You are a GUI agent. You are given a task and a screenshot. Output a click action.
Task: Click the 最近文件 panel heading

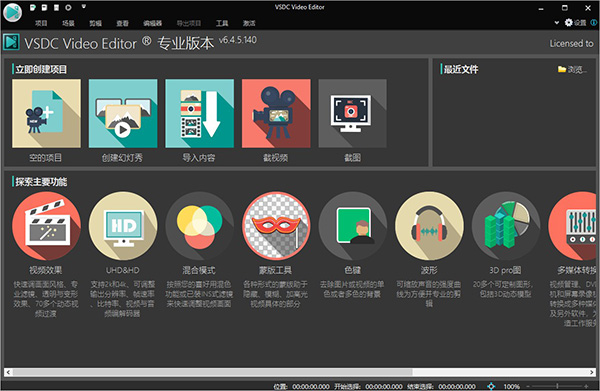pos(461,69)
